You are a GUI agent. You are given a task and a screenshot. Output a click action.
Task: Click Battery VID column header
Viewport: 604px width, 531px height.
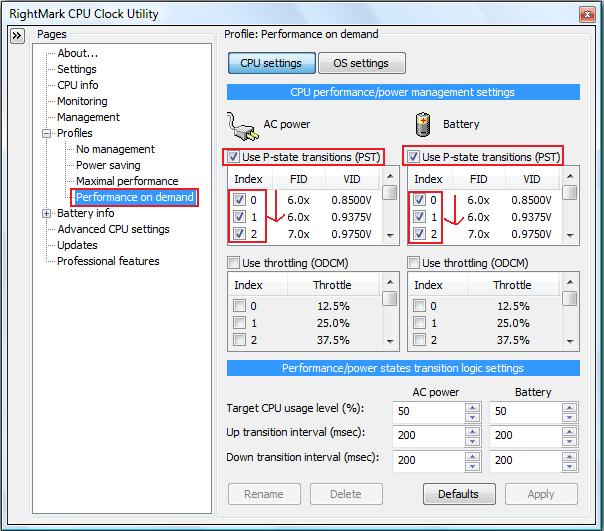pos(532,179)
